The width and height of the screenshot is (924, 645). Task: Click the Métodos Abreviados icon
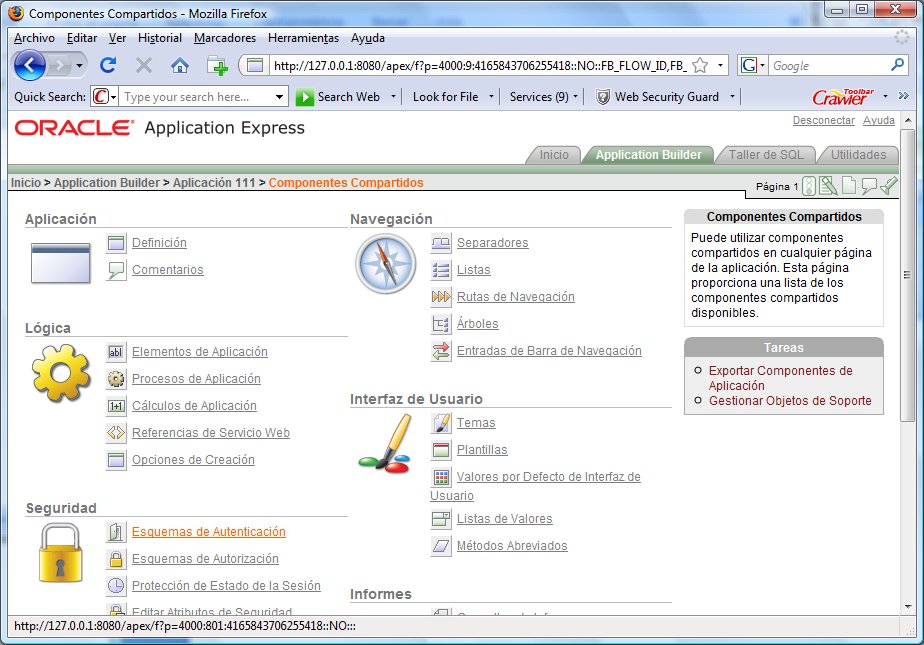(441, 546)
